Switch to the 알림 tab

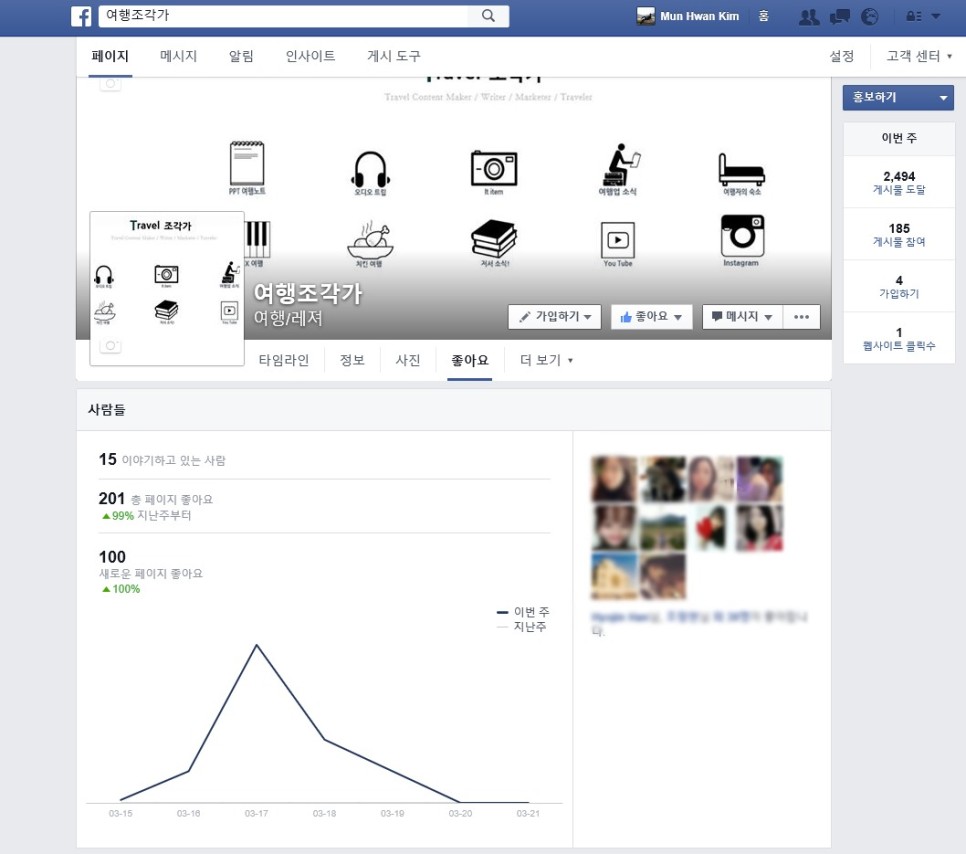click(241, 56)
